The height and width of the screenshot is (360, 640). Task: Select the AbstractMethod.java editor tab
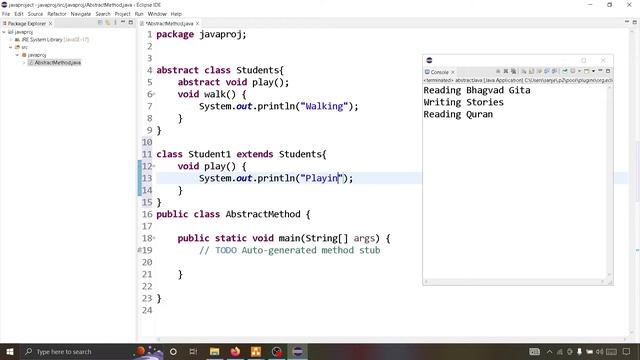click(x=169, y=24)
